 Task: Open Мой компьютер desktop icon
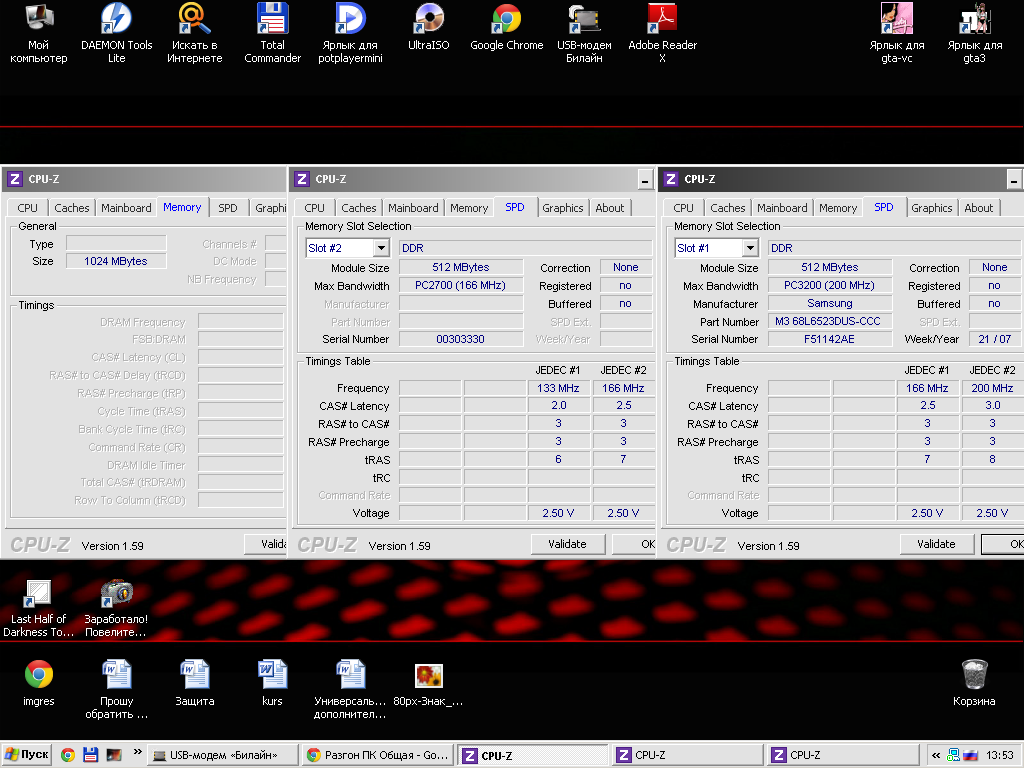(x=38, y=19)
